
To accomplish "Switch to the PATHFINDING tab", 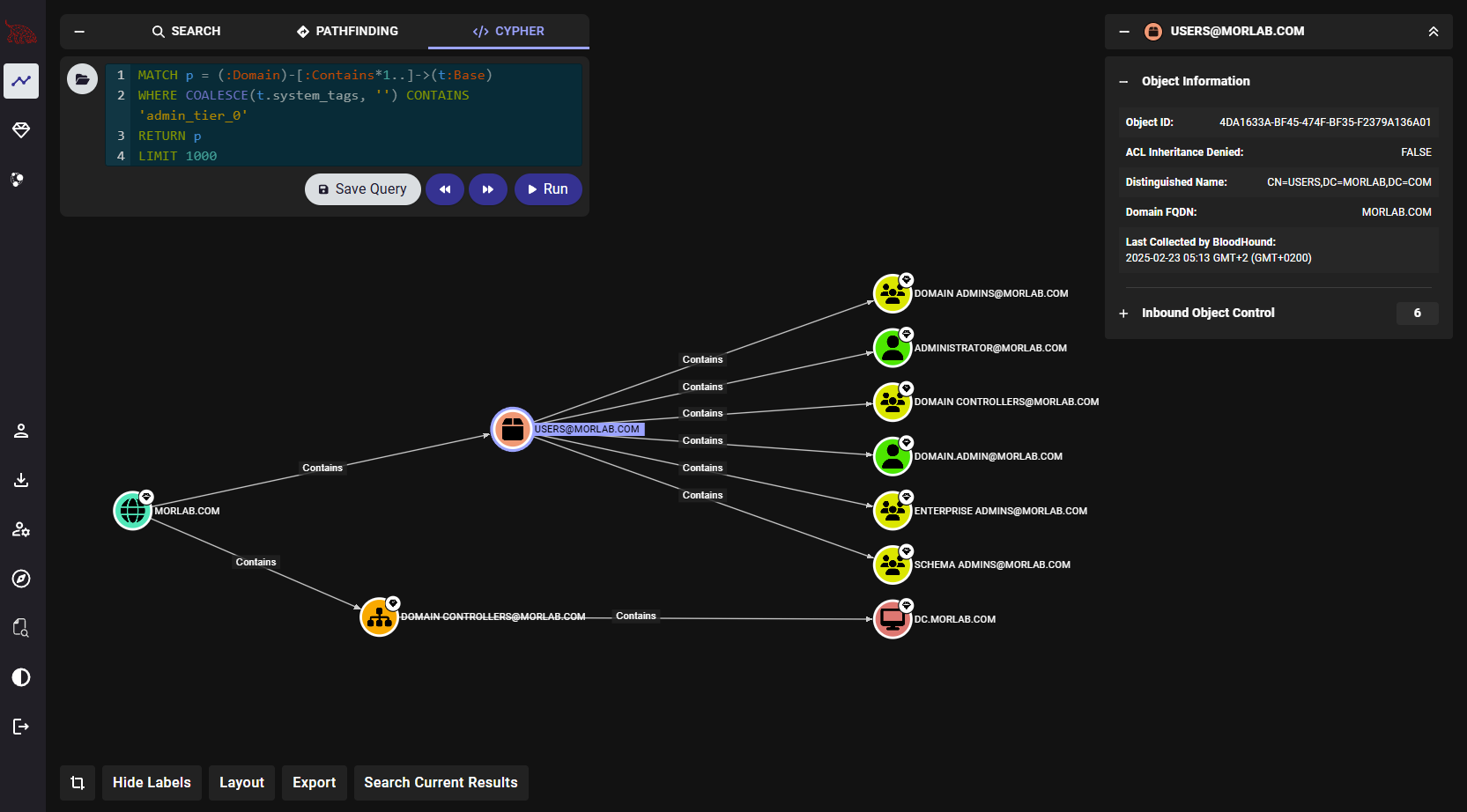I will tap(347, 31).
